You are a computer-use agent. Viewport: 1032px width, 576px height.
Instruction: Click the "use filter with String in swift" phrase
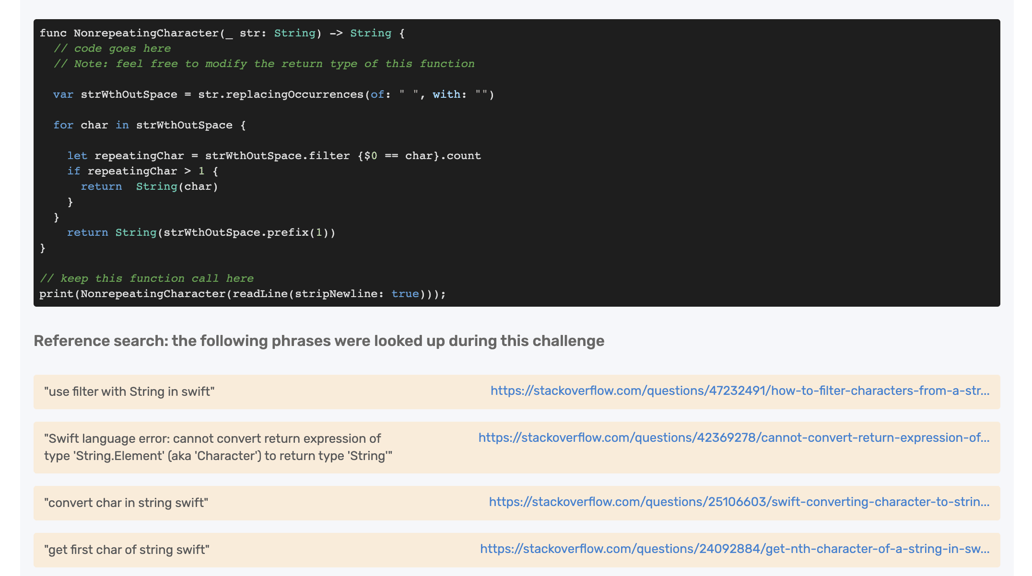point(129,392)
